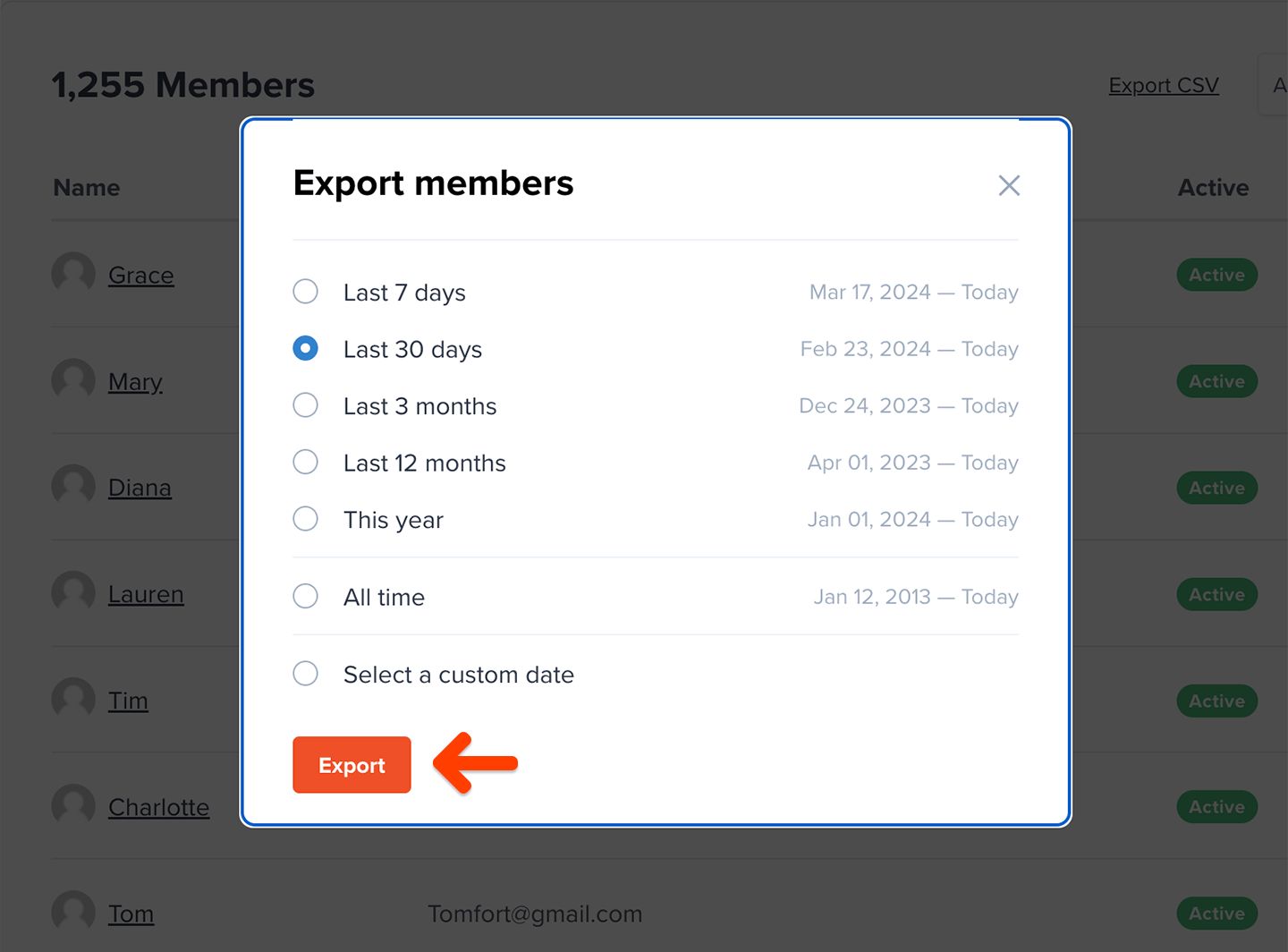Select the Last 7 days range

[305, 291]
